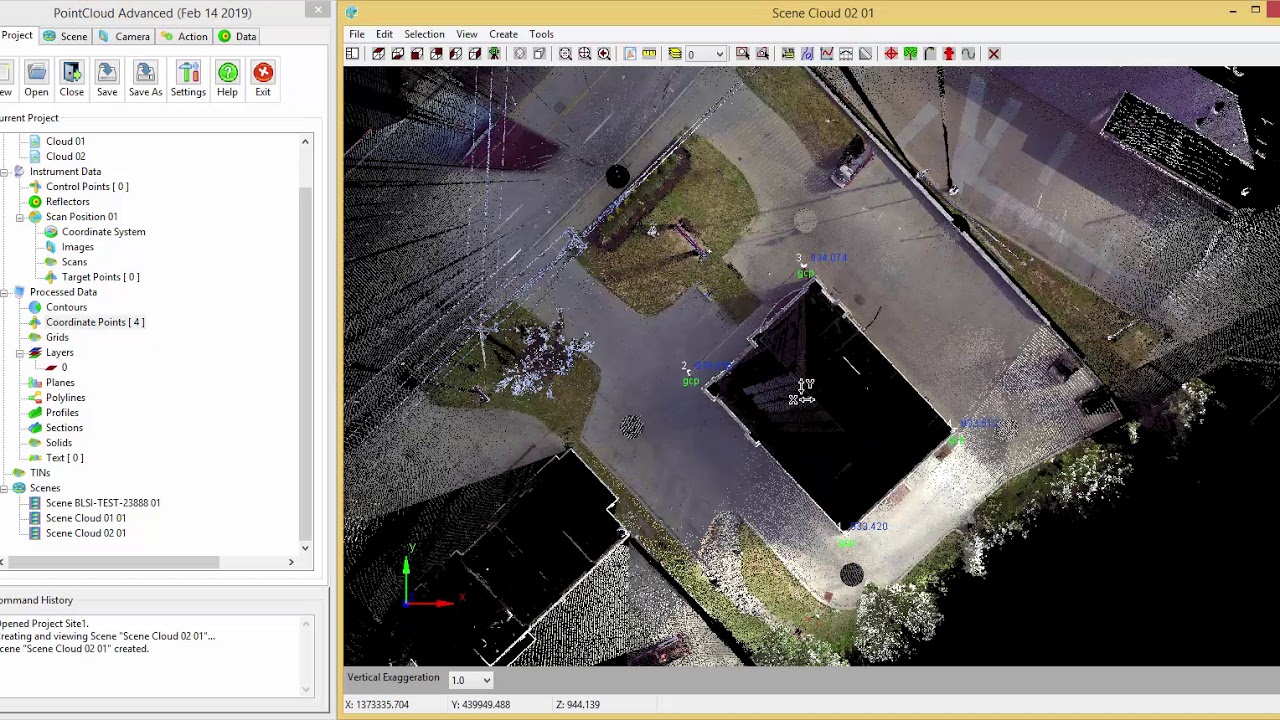This screenshot has width=1280, height=720.
Task: Click the zoom extents magnifier with crosshair
Action: 584,54
